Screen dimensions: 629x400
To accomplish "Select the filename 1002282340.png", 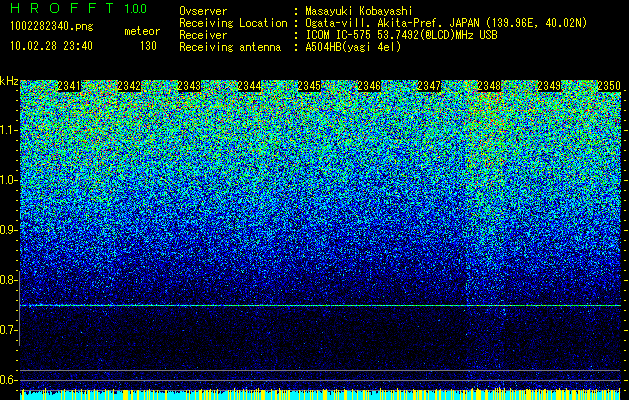I will click(x=52, y=26).
